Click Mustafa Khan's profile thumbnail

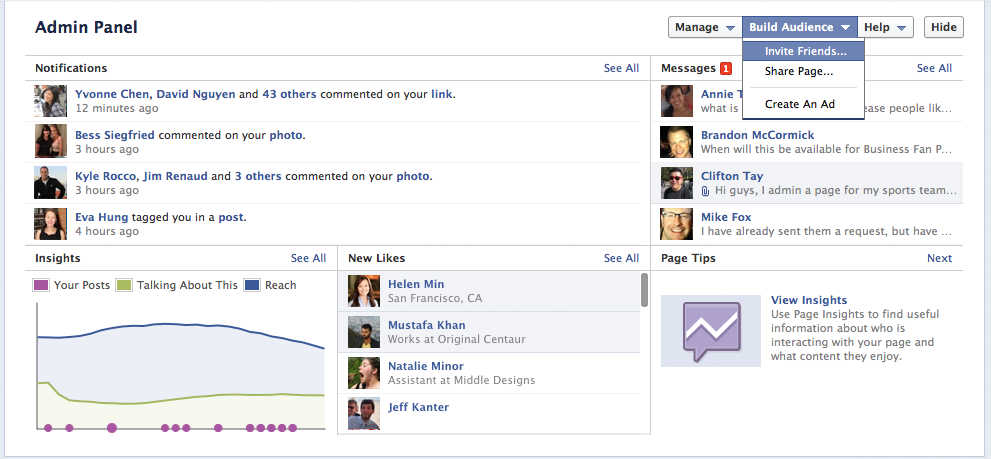[x=364, y=332]
